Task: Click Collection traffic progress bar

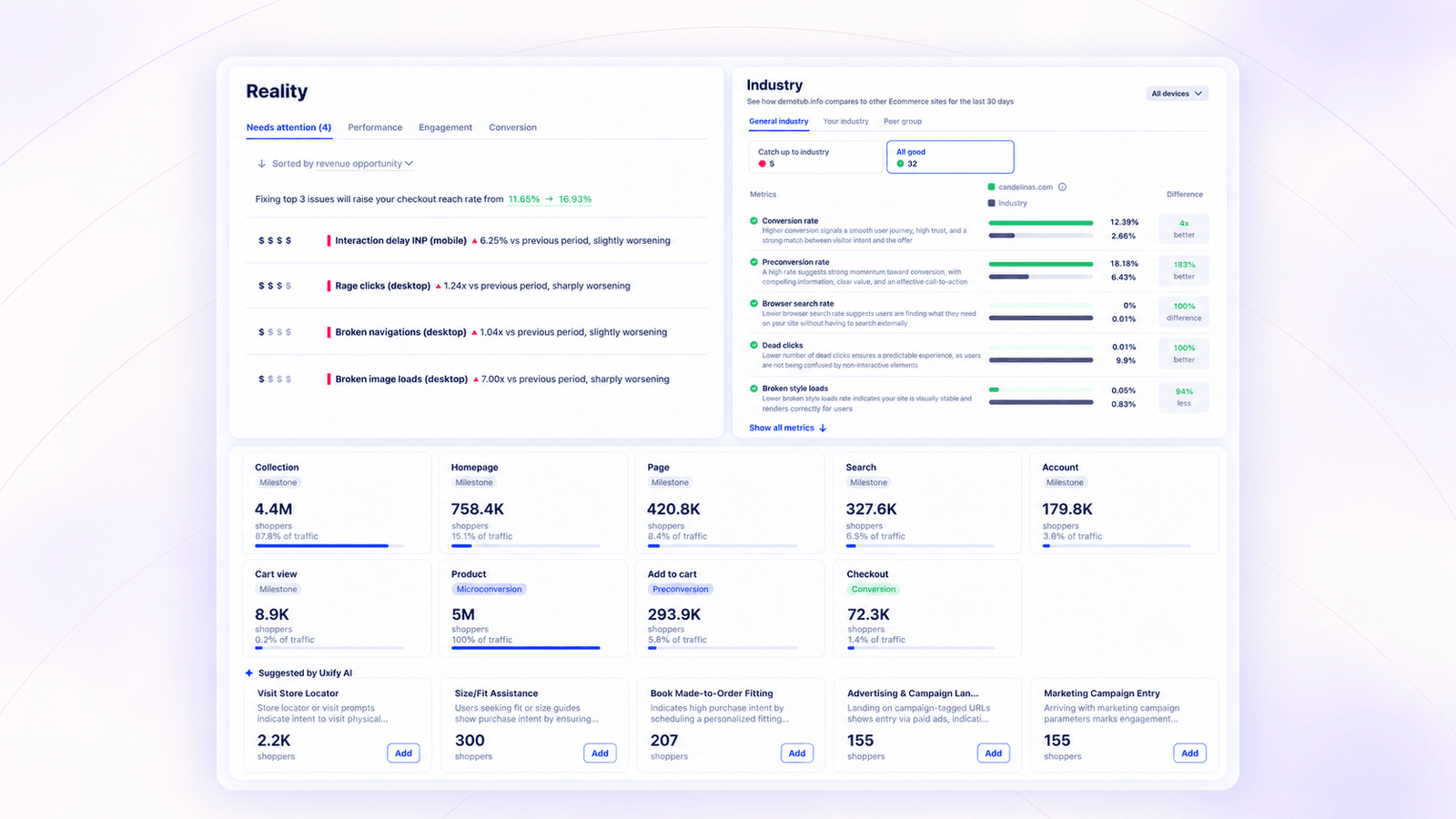Action: pos(329,546)
